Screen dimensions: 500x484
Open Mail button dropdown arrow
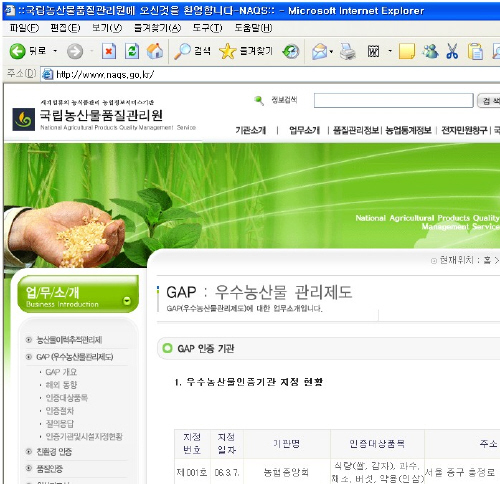[331, 52]
